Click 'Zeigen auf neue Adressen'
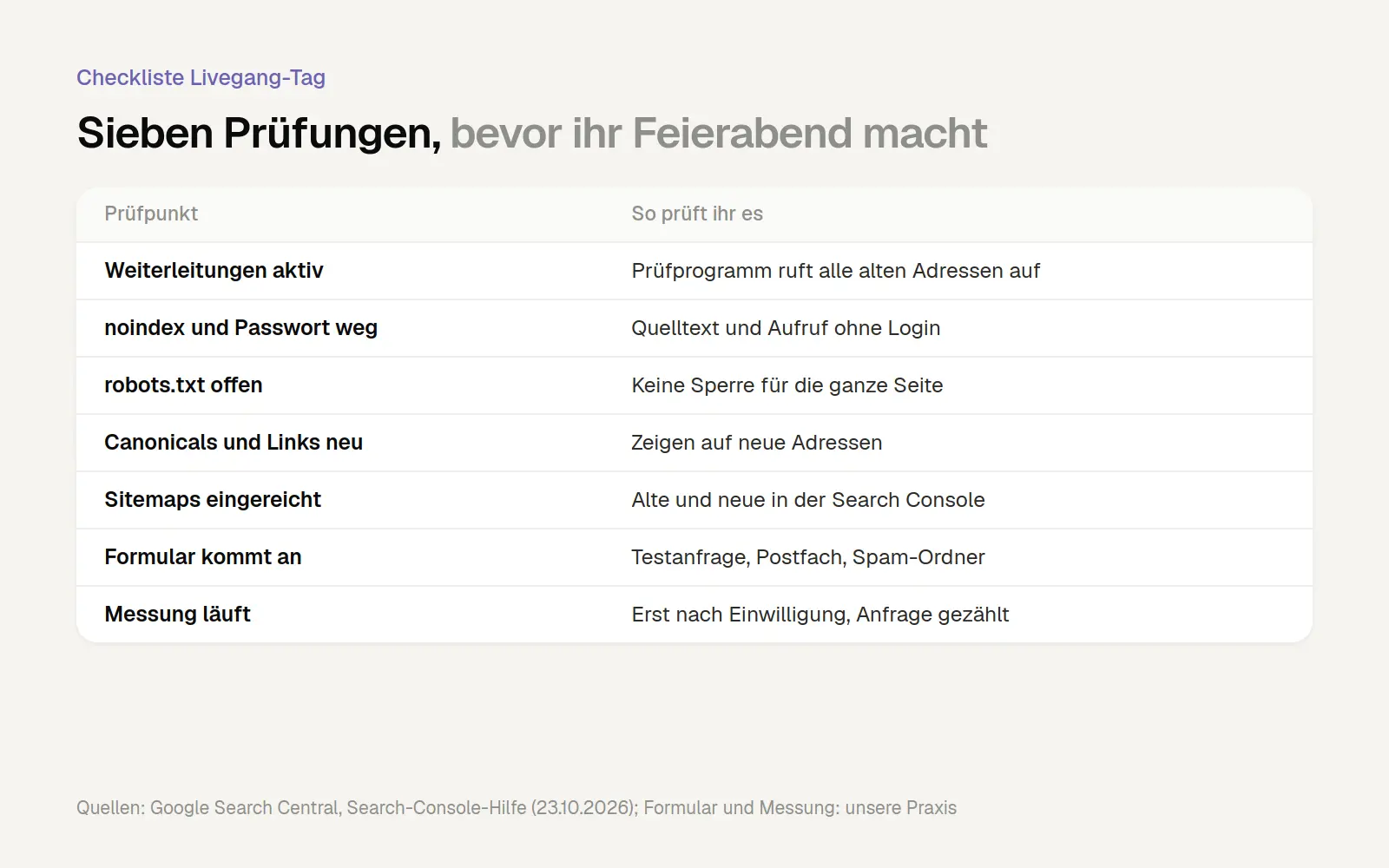1389x868 pixels. 756,443
